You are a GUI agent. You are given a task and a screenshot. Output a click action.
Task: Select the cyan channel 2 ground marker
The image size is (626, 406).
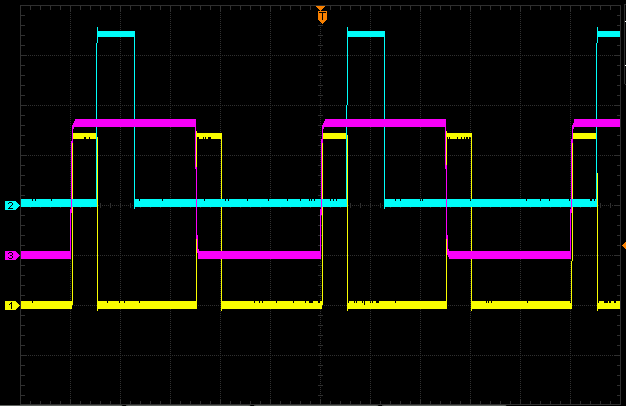12,205
